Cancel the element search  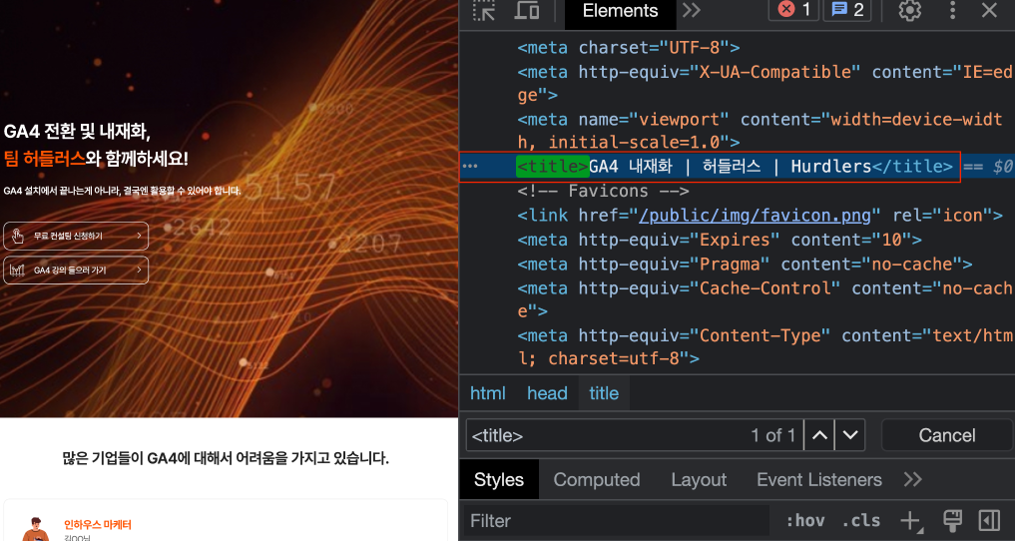coord(946,436)
